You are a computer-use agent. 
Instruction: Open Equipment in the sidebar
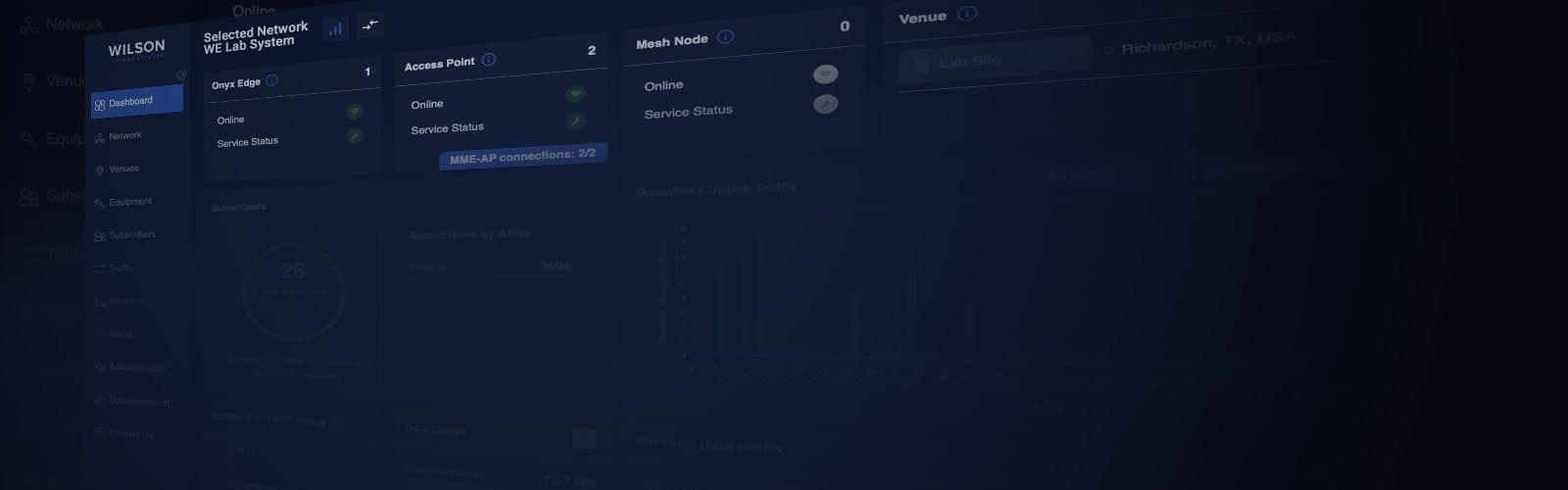click(x=123, y=202)
